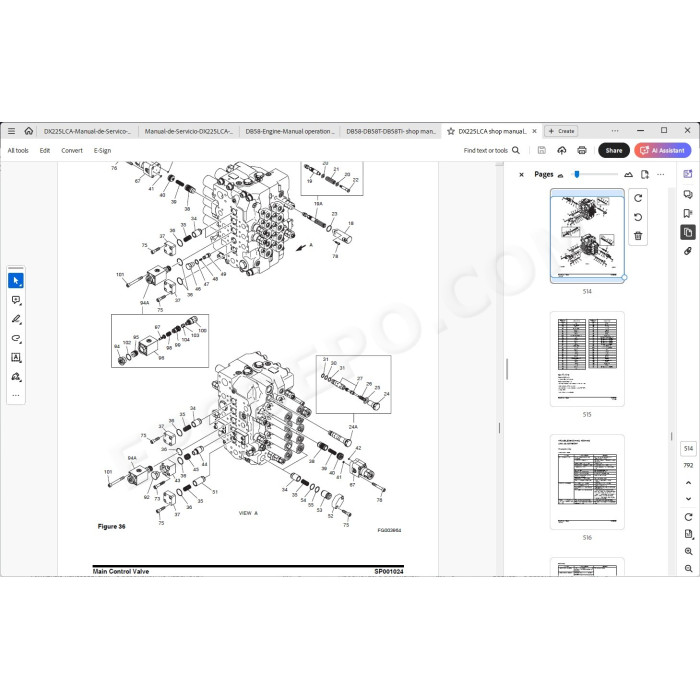Select the Sign stamp tool
The width and height of the screenshot is (700, 700).
coord(16,377)
